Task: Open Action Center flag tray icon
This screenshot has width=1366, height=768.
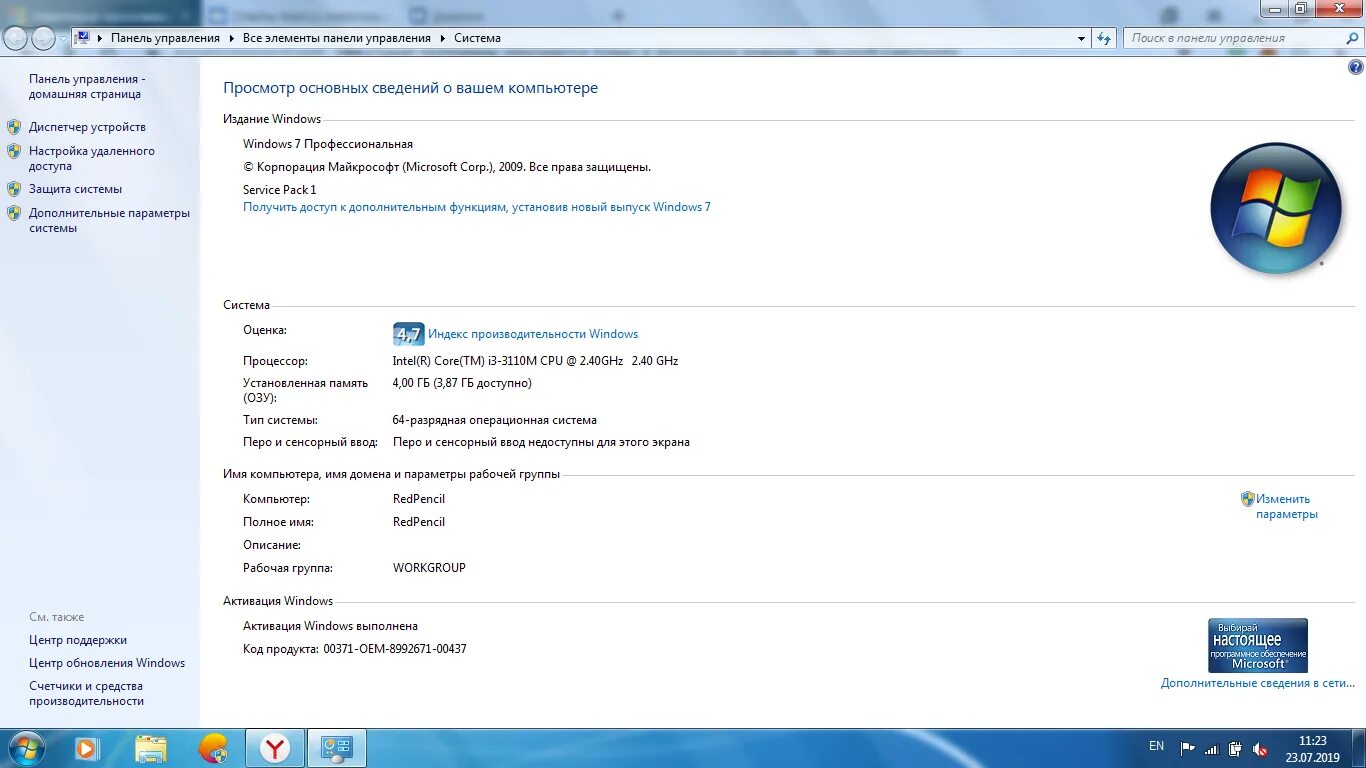Action: click(1188, 749)
